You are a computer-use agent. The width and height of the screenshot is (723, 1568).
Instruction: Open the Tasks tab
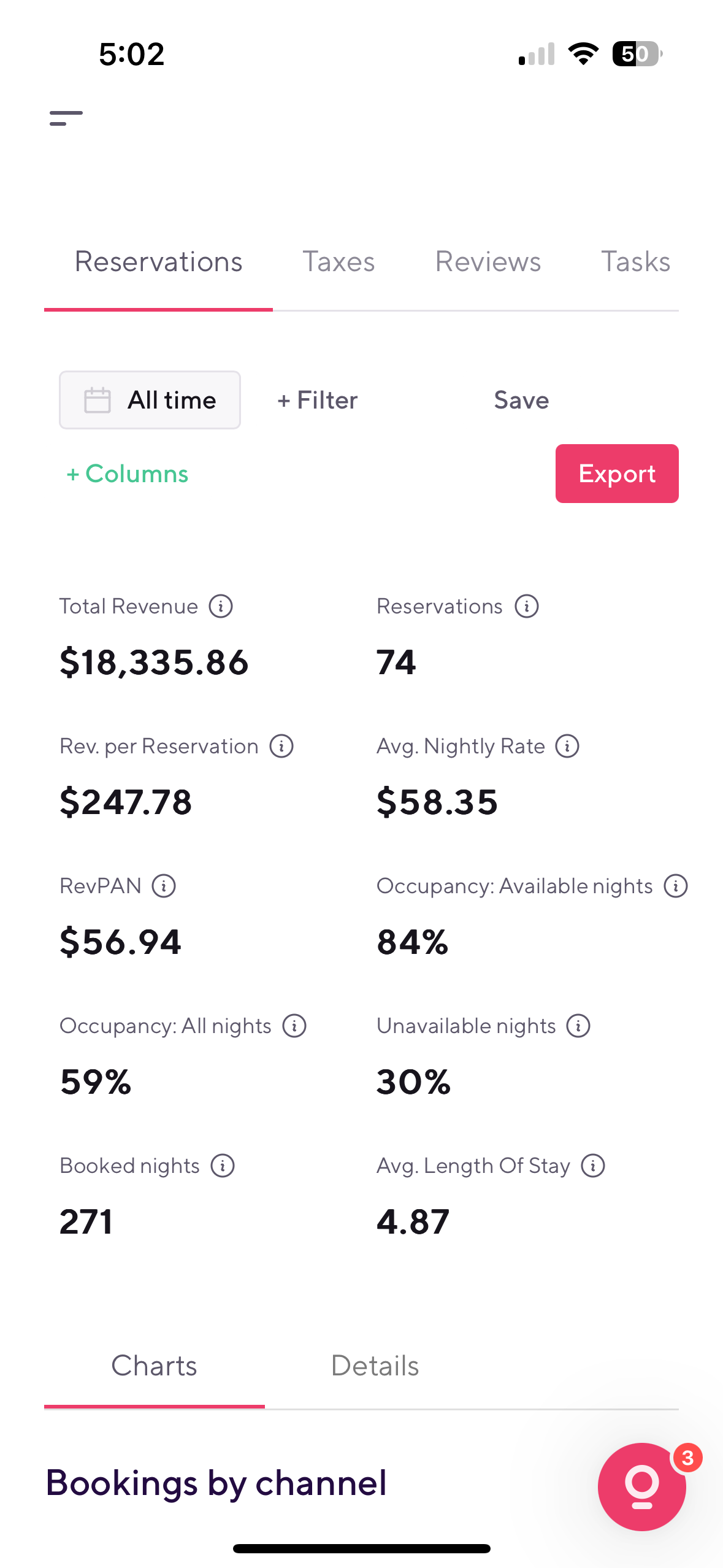point(636,262)
